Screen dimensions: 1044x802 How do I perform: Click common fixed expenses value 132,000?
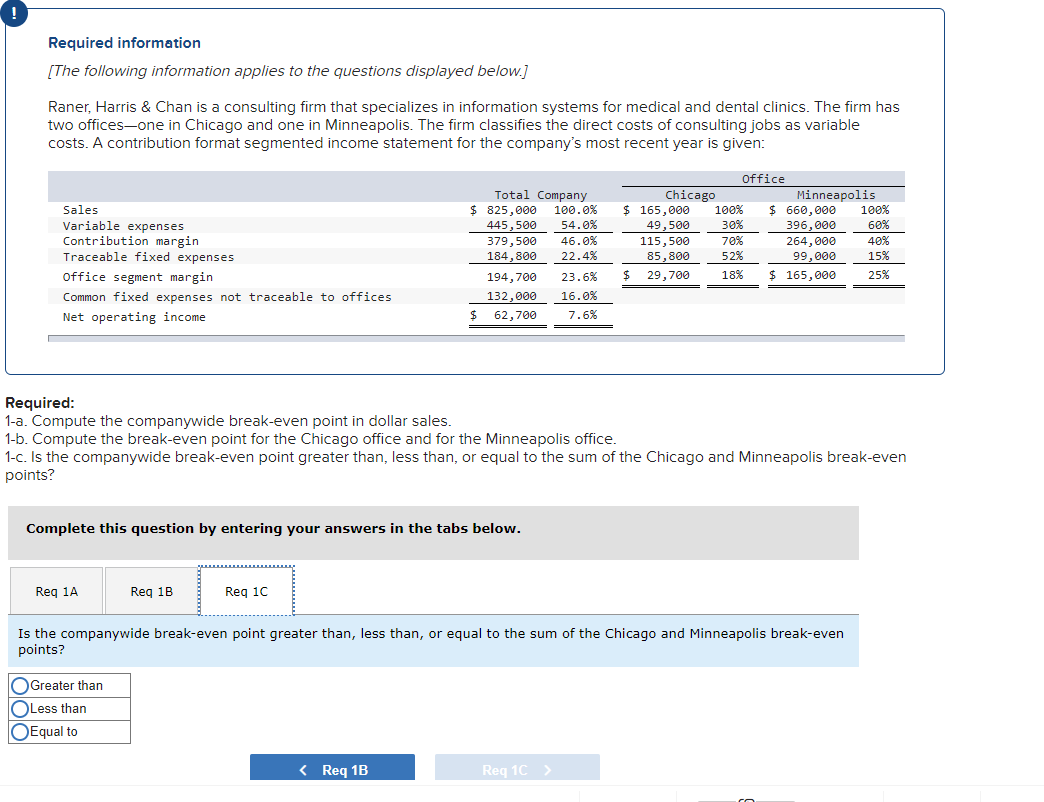pyautogui.click(x=511, y=296)
